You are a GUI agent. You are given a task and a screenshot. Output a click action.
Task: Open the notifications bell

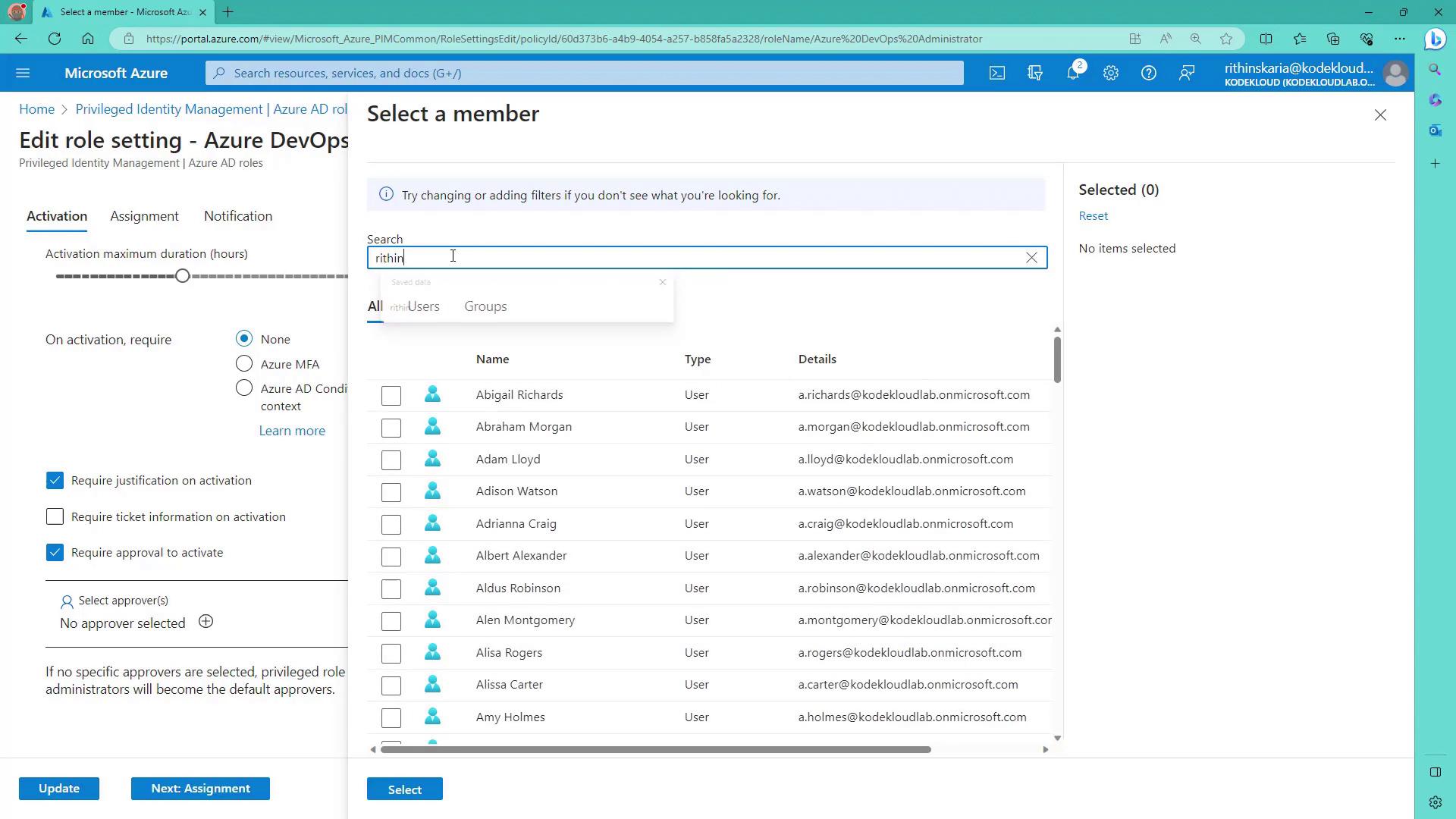pyautogui.click(x=1073, y=73)
